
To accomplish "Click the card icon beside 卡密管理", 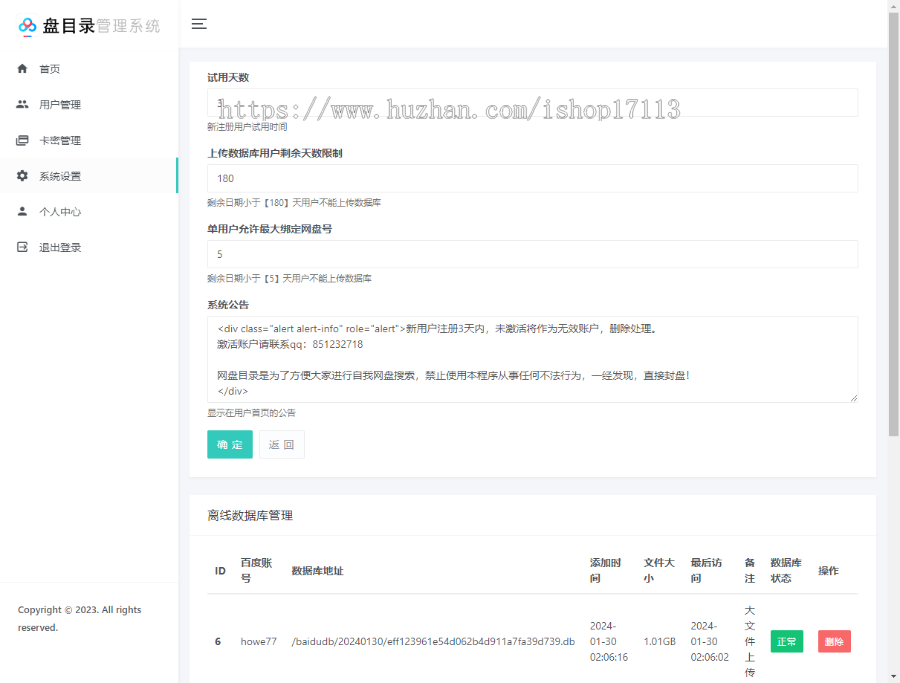I will point(22,140).
